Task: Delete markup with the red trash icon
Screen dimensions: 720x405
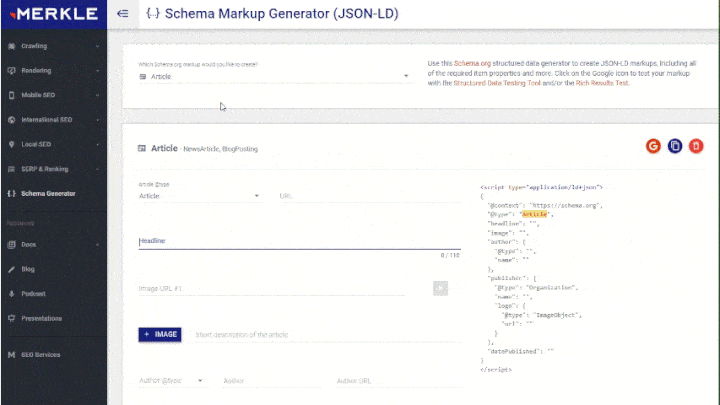Action: (x=696, y=146)
